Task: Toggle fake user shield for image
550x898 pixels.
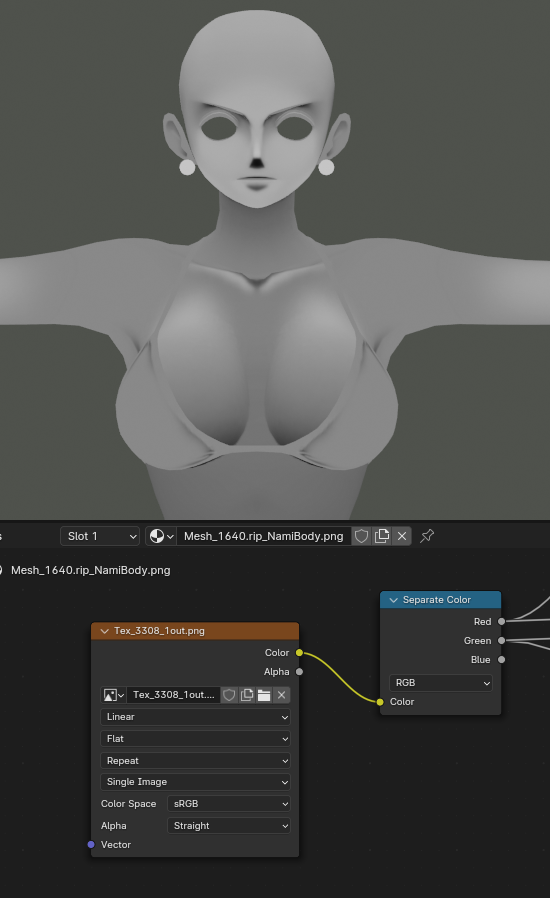Action: tap(229, 695)
